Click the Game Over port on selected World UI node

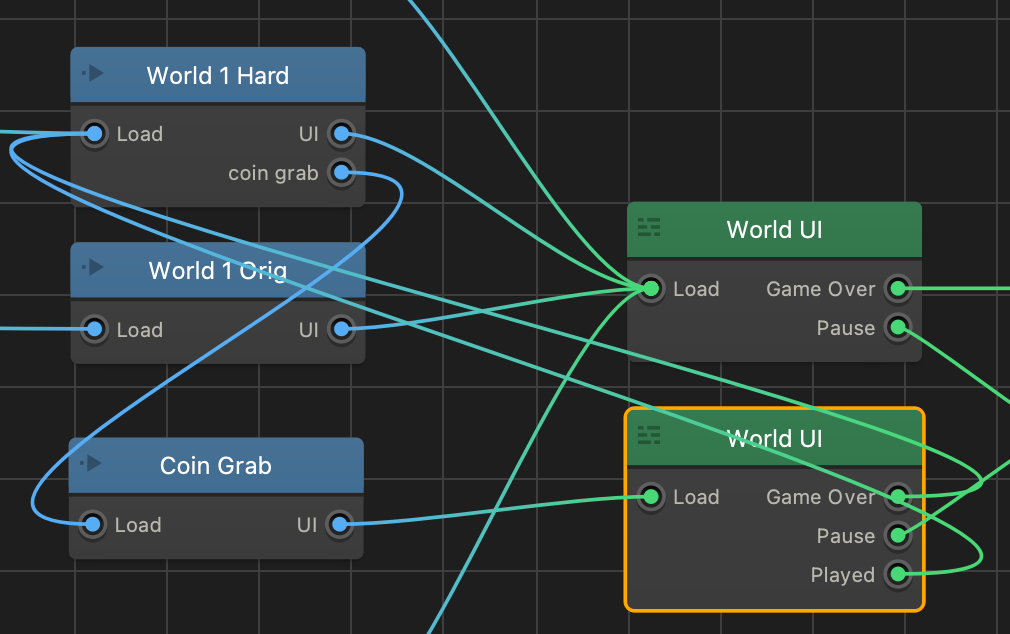point(898,496)
